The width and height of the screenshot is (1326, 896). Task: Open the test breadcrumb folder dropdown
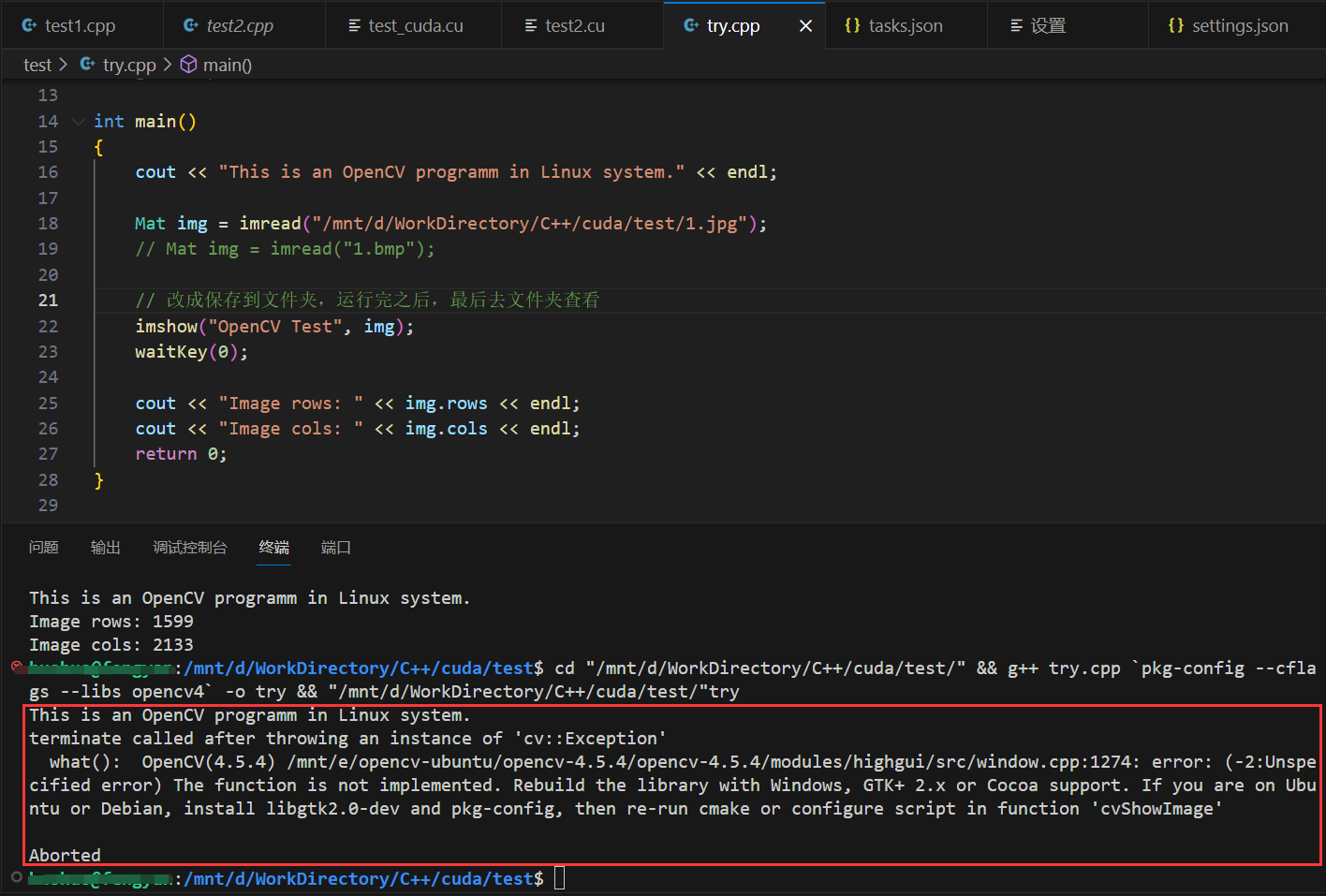point(37,64)
